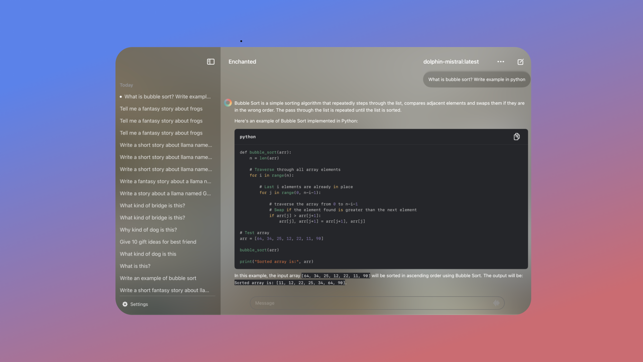Select 'Give 10 gift ideas for best friend' chat

[158, 242]
